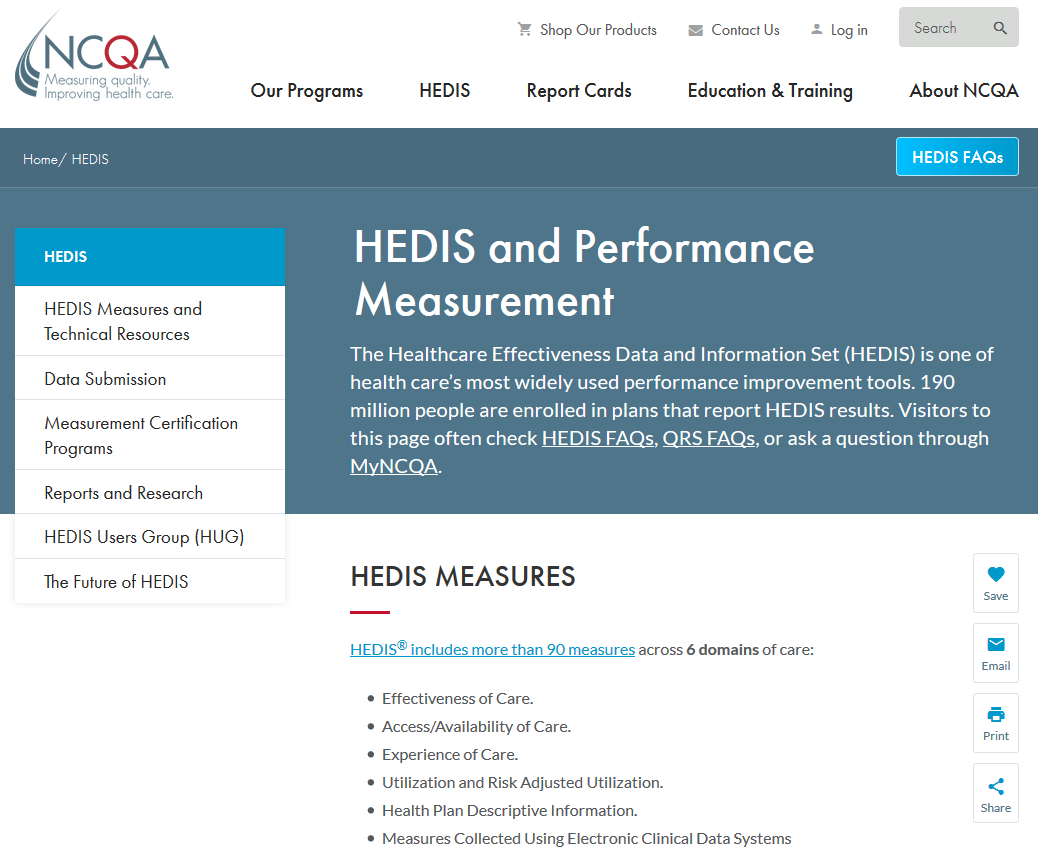Click the Email envelope icon in side panel

tap(996, 644)
